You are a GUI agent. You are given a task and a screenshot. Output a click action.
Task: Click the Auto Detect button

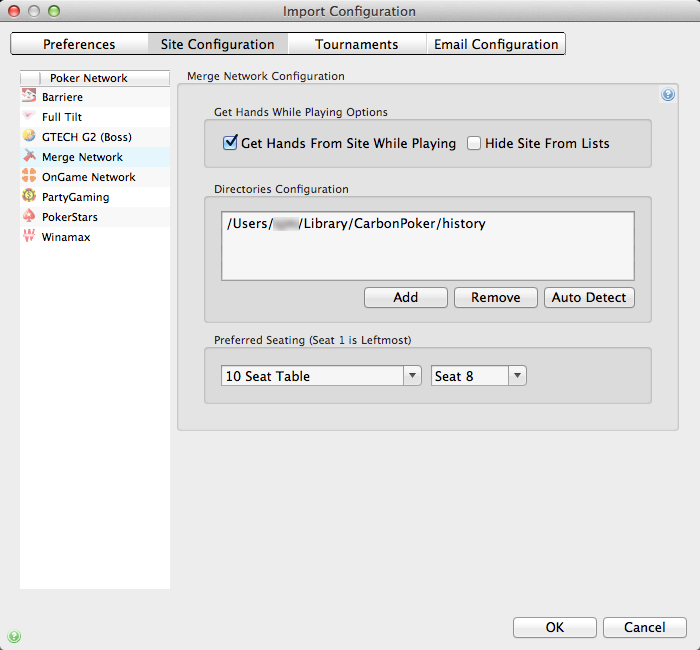tap(589, 297)
